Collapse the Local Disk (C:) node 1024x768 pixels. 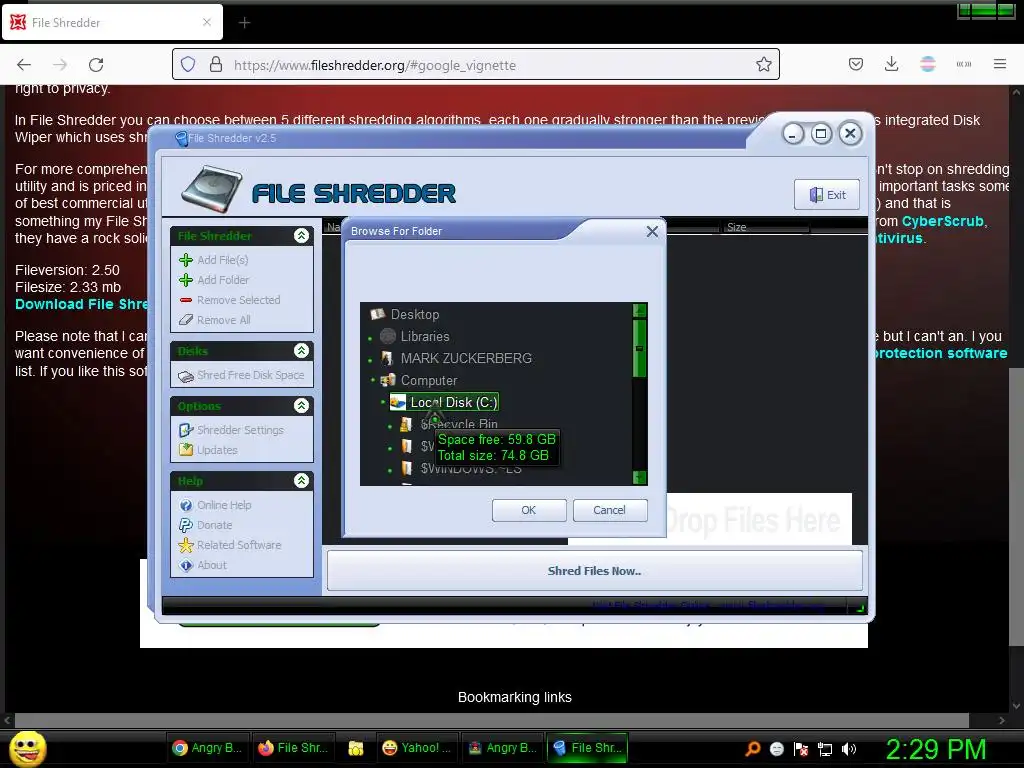tap(383, 402)
